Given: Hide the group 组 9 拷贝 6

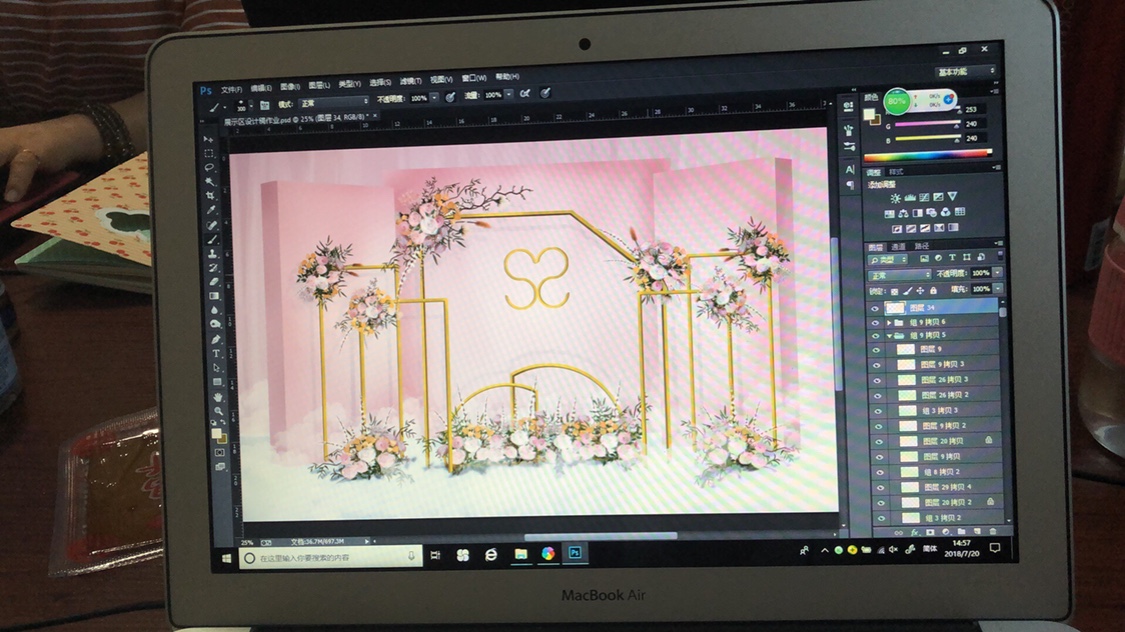Looking at the screenshot, I should (x=874, y=323).
